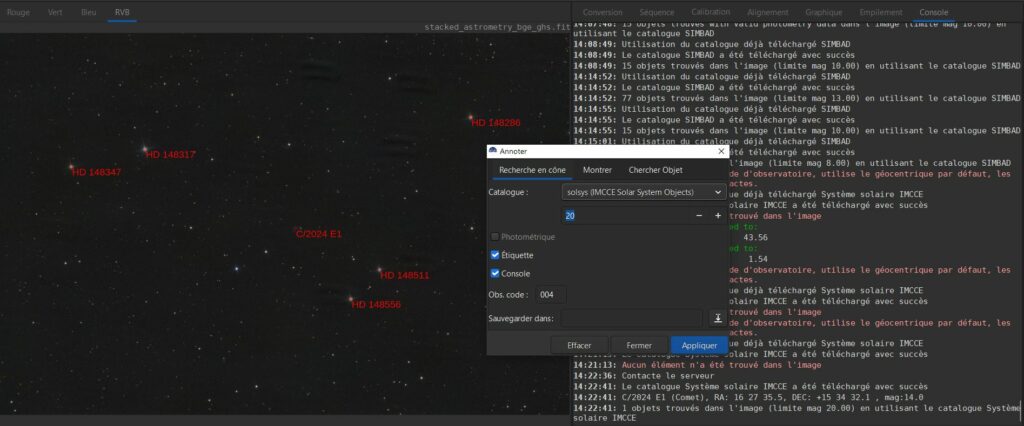Image resolution: width=1024 pixels, height=426 pixels.
Task: Switch to the Montrer tab
Action: (597, 170)
